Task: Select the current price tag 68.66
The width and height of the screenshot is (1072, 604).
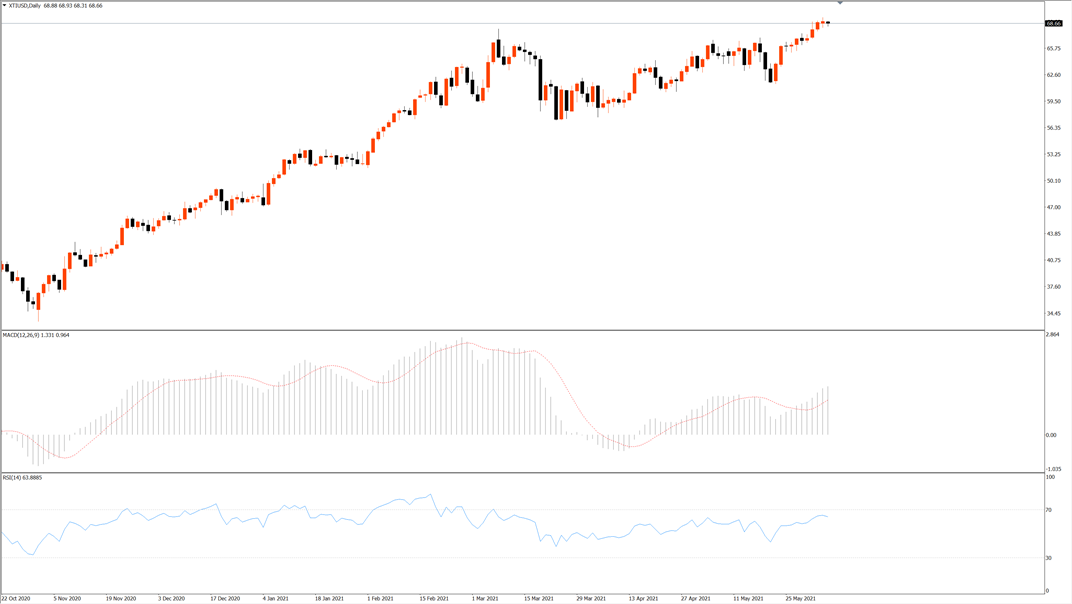Action: [1054, 23]
